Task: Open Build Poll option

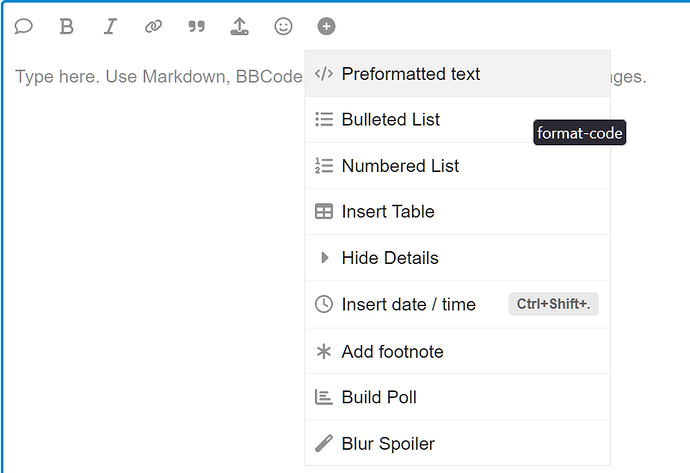Action: click(458, 397)
